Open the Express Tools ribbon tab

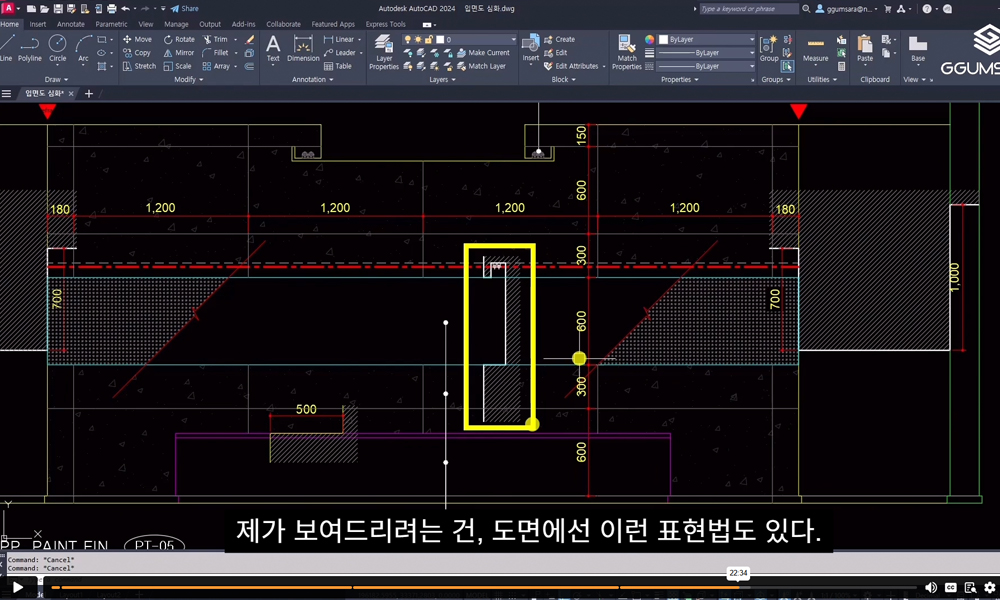pyautogui.click(x=386, y=24)
